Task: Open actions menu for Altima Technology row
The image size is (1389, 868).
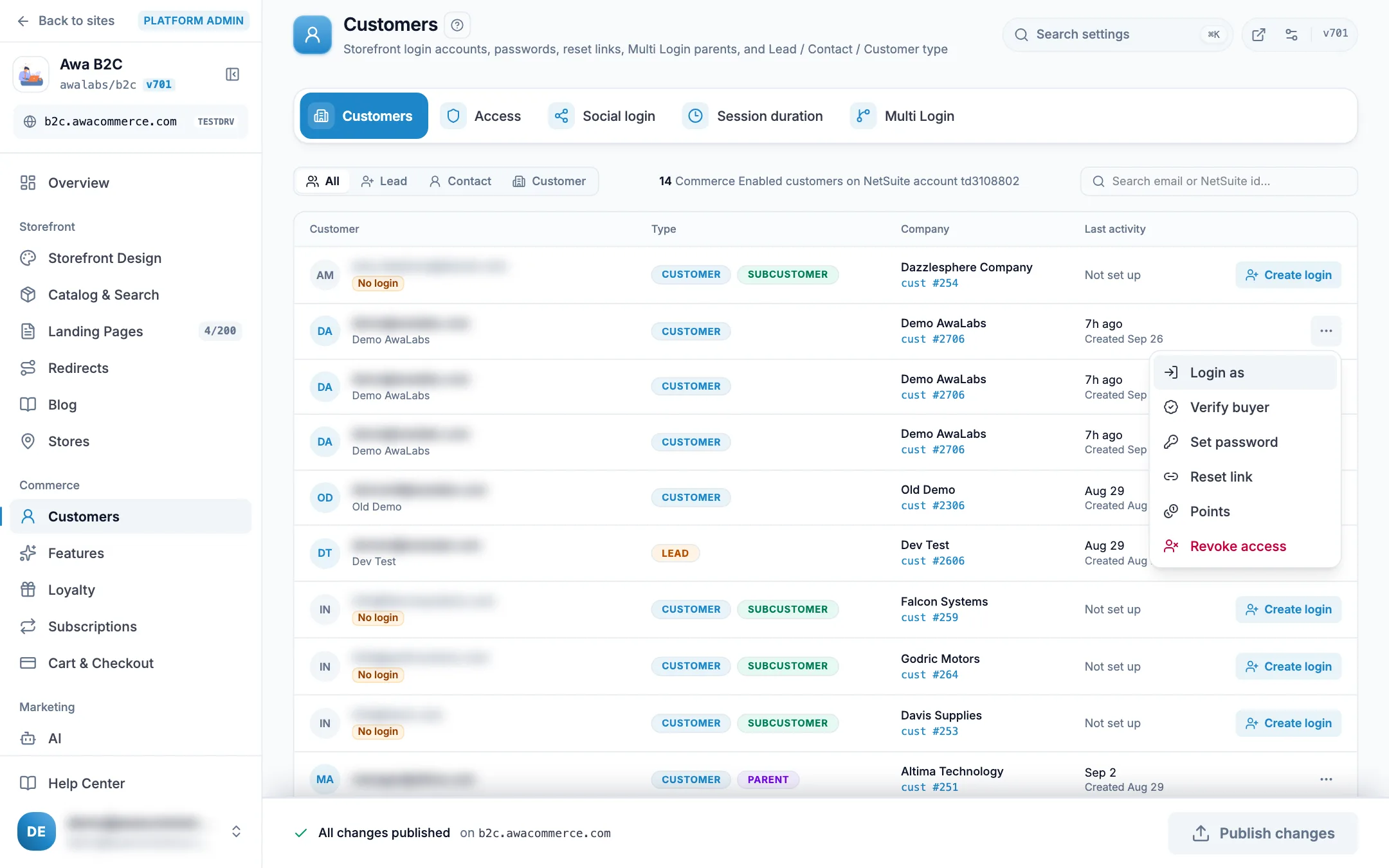Action: pyautogui.click(x=1326, y=780)
